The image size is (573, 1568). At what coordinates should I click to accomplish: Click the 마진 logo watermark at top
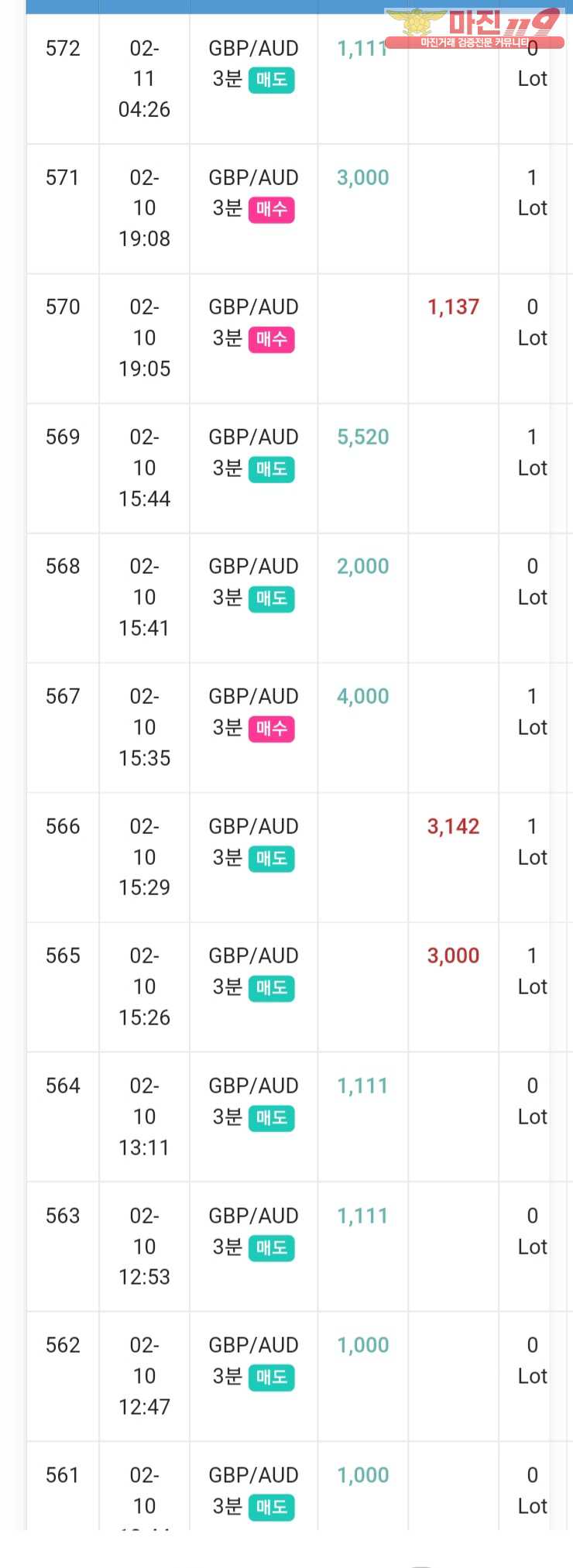click(x=474, y=29)
